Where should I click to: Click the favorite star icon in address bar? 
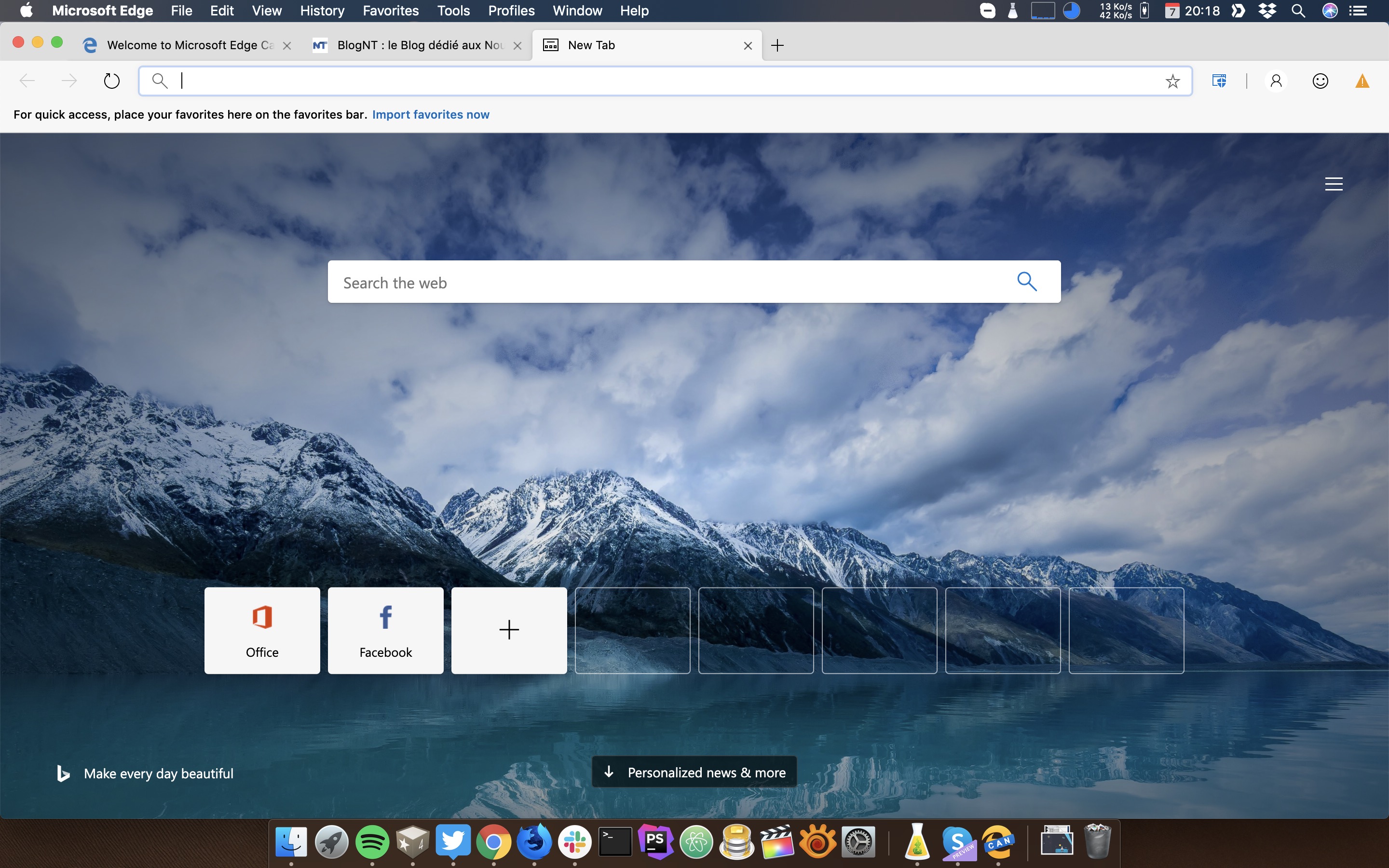point(1172,81)
